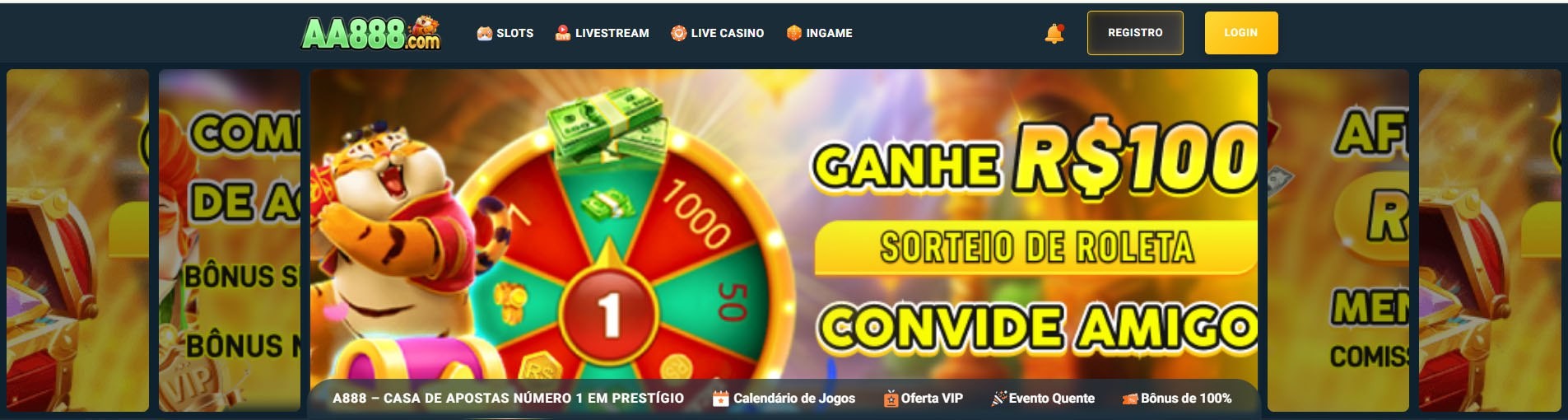Click the Bônus de 100% icon

pyautogui.click(x=1130, y=399)
